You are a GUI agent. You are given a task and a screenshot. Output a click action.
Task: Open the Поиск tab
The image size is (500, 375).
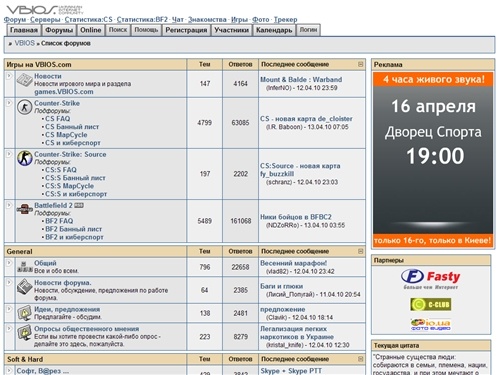pyautogui.click(x=118, y=30)
